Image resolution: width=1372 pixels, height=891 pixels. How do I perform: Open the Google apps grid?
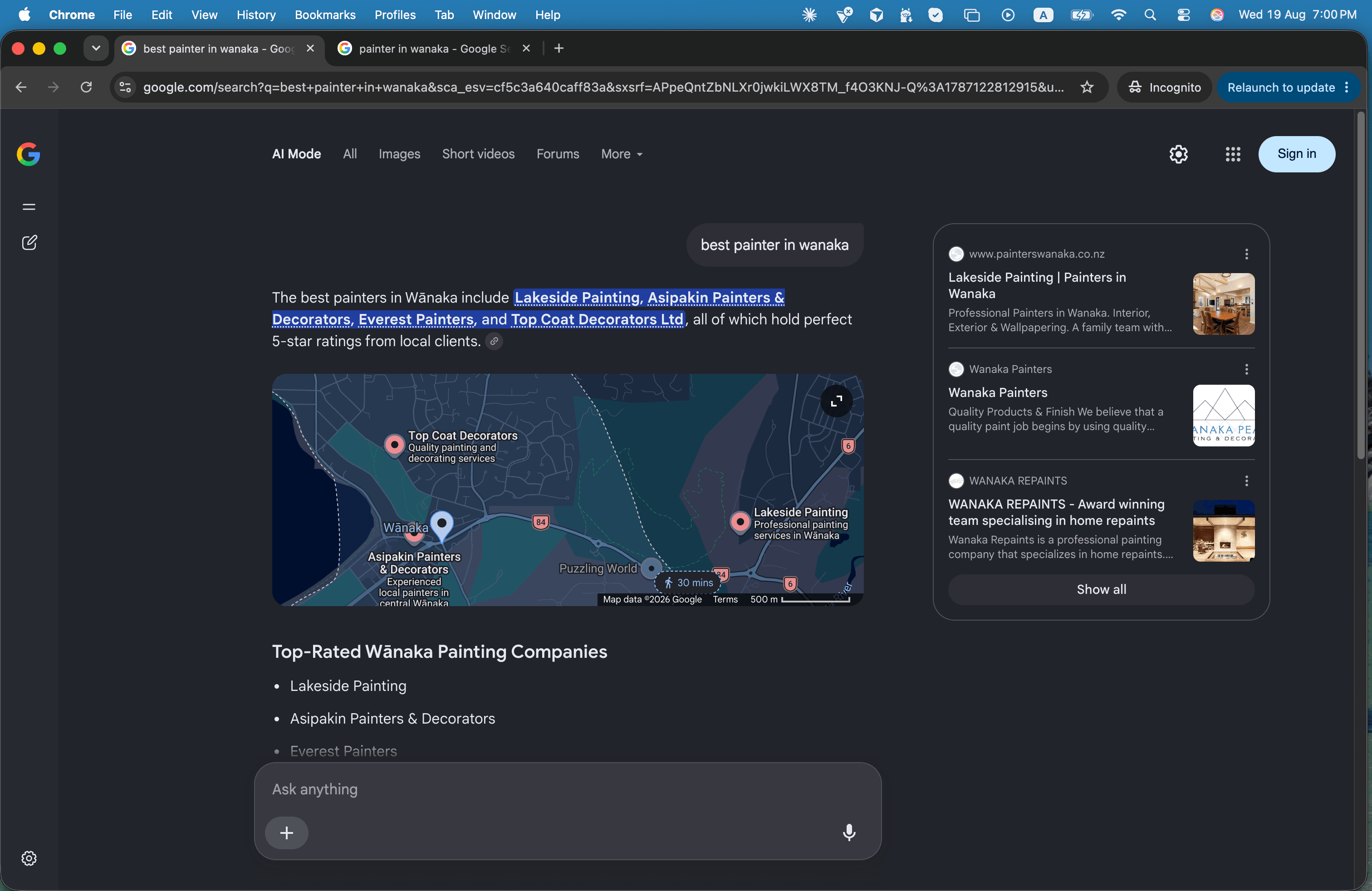click(x=1233, y=154)
